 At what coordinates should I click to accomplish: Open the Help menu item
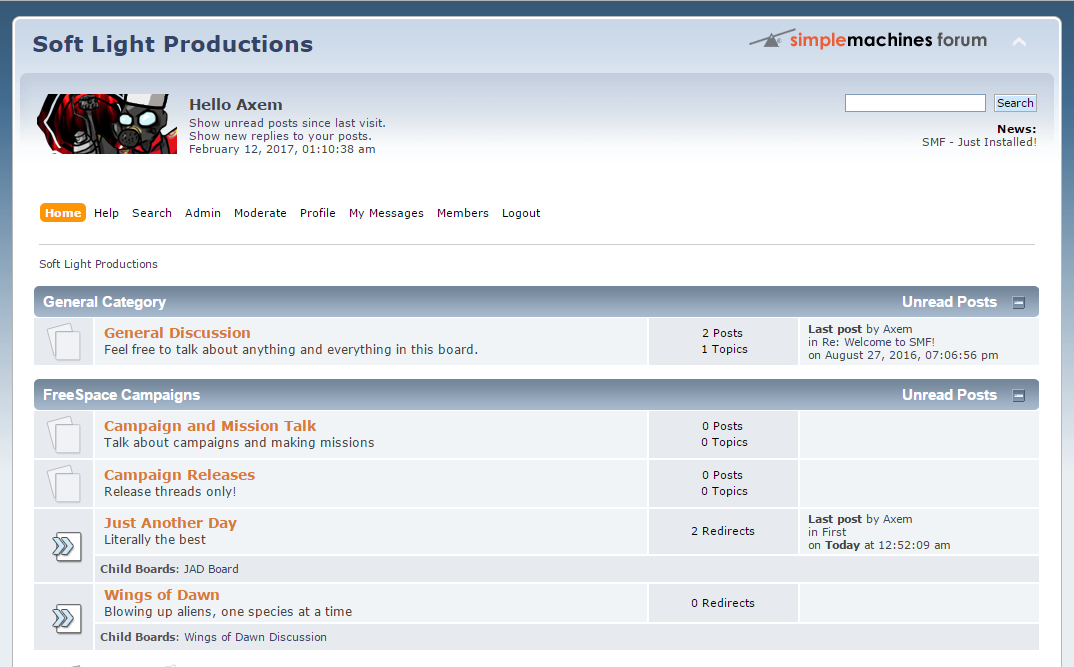(x=106, y=213)
